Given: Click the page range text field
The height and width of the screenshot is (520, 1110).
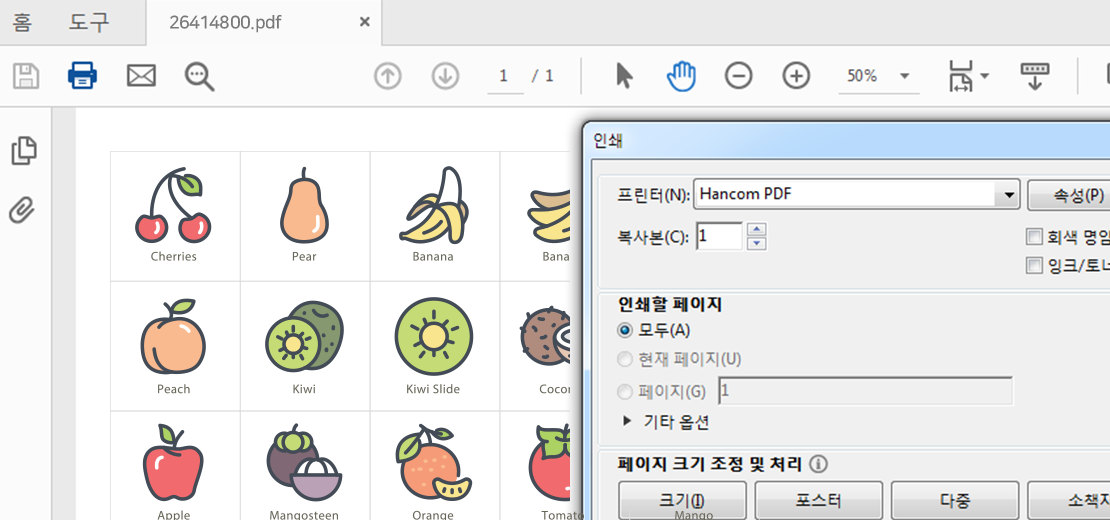Looking at the screenshot, I should click(x=865, y=391).
